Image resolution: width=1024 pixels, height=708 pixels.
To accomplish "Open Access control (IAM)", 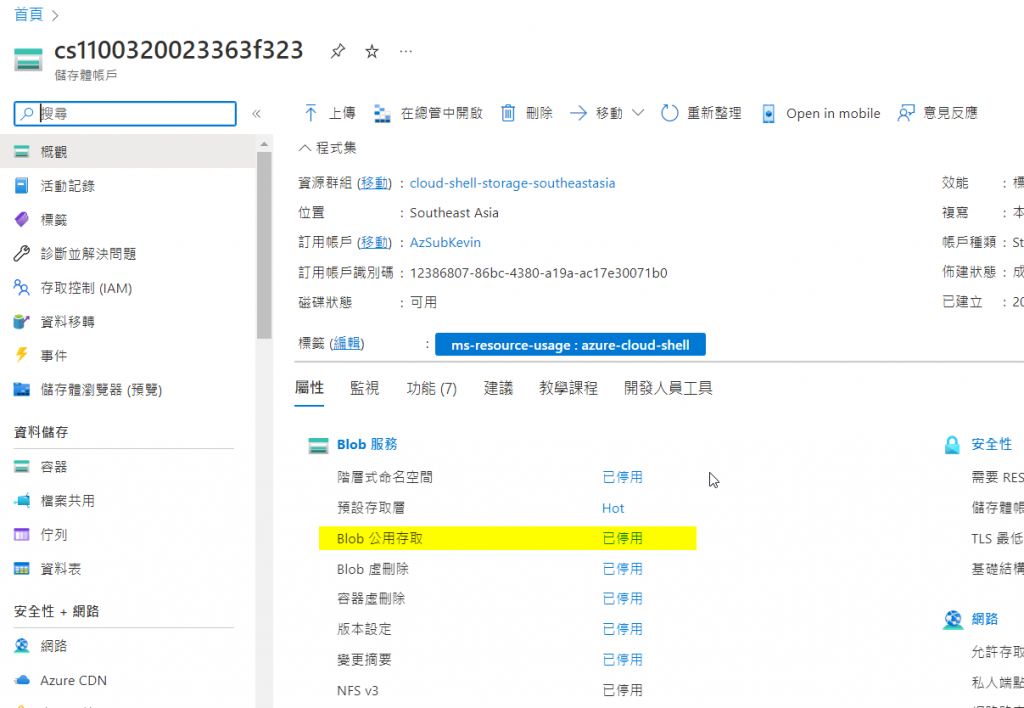I will 127,287.
